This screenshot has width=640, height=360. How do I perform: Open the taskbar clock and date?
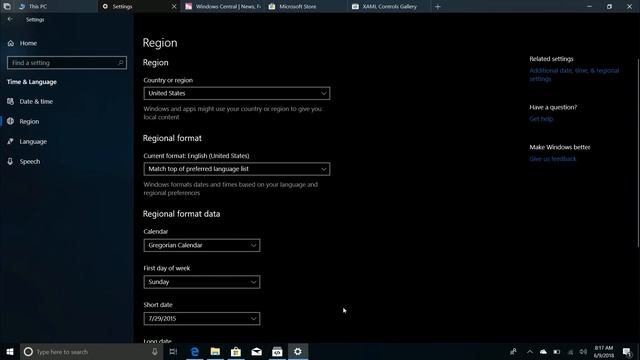coord(604,351)
